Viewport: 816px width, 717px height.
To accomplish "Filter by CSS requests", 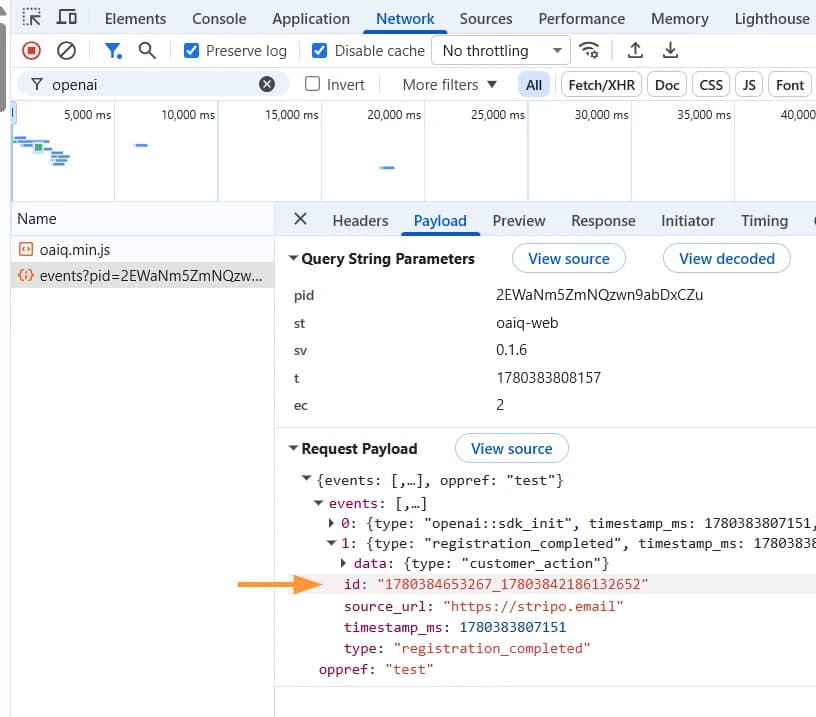I will (710, 85).
